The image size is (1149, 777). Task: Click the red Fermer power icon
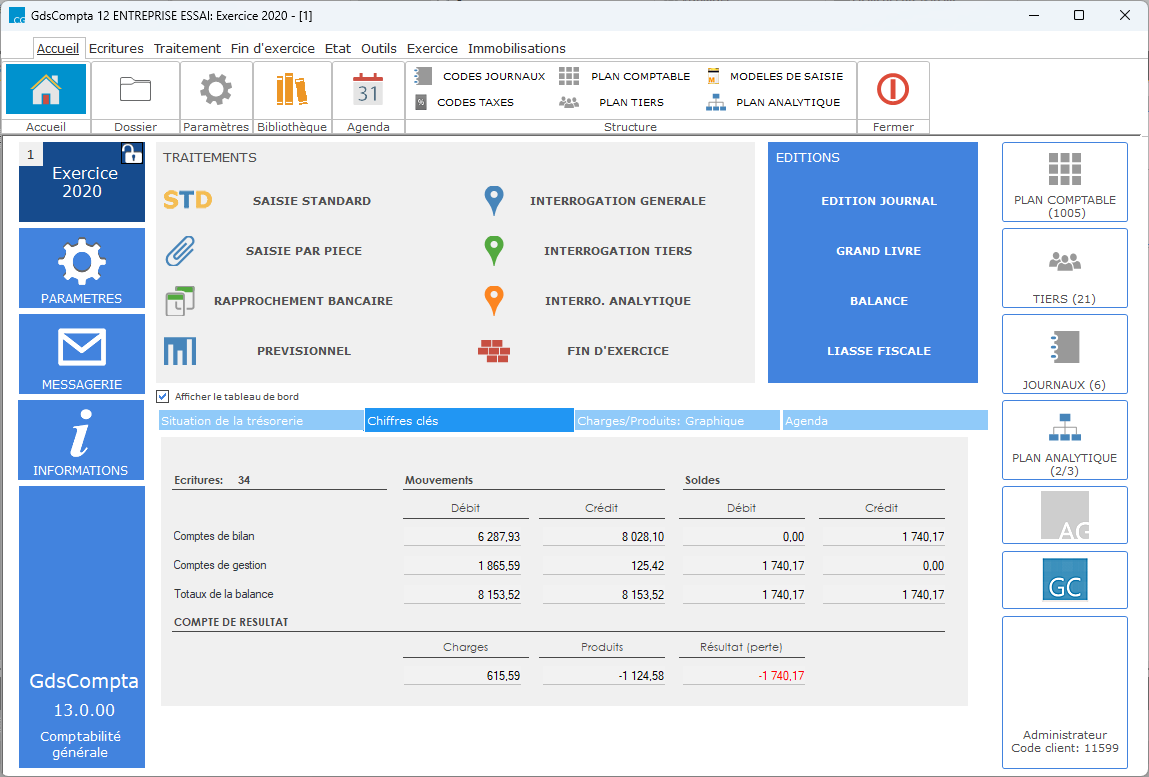pyautogui.click(x=892, y=90)
